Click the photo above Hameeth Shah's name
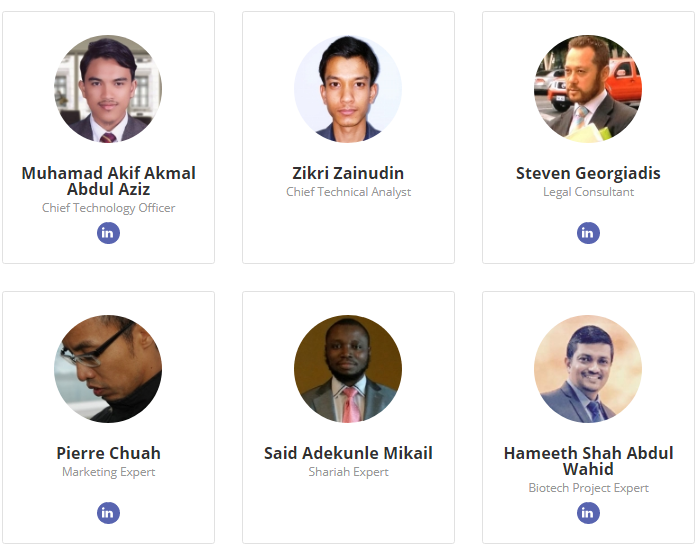 pyautogui.click(x=588, y=369)
